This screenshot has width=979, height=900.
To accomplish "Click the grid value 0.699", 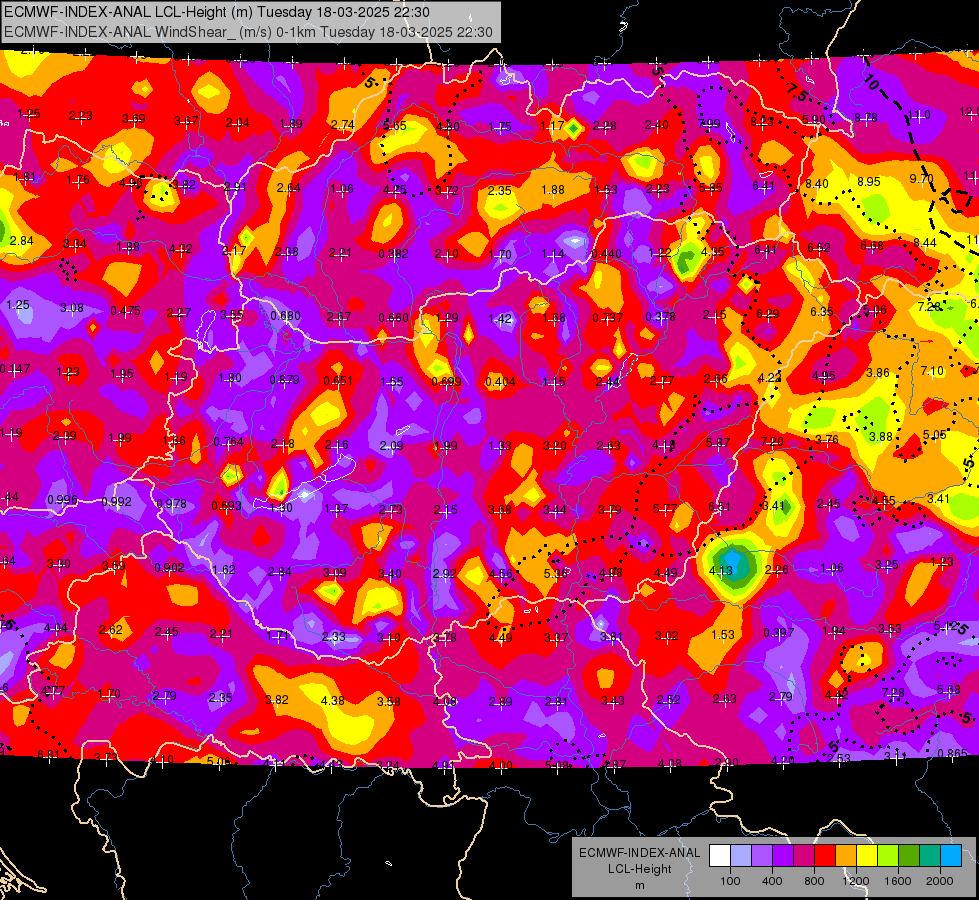I will pos(446,382).
